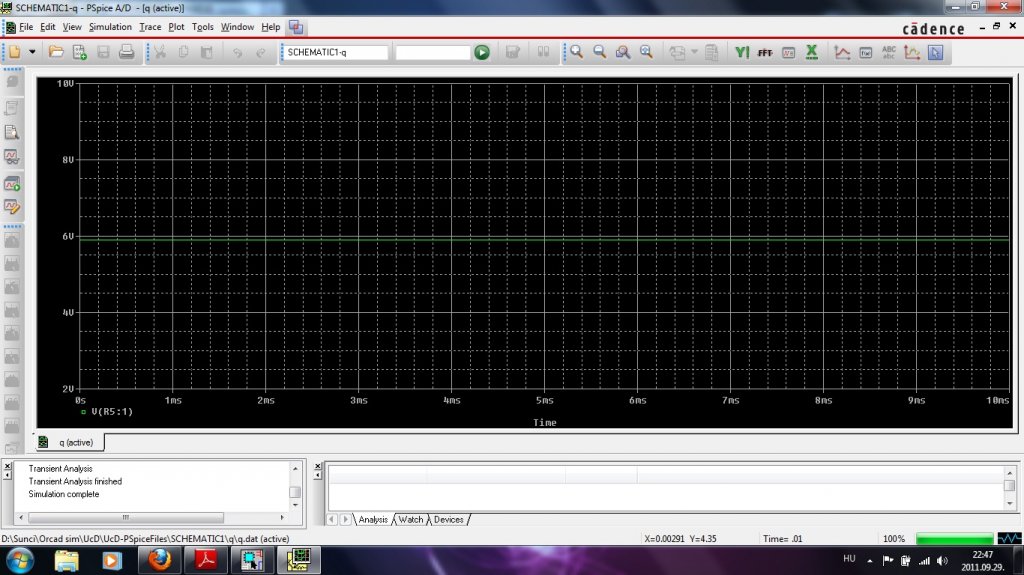
Task: Select the 'q (active)' document tab
Action: point(69,442)
